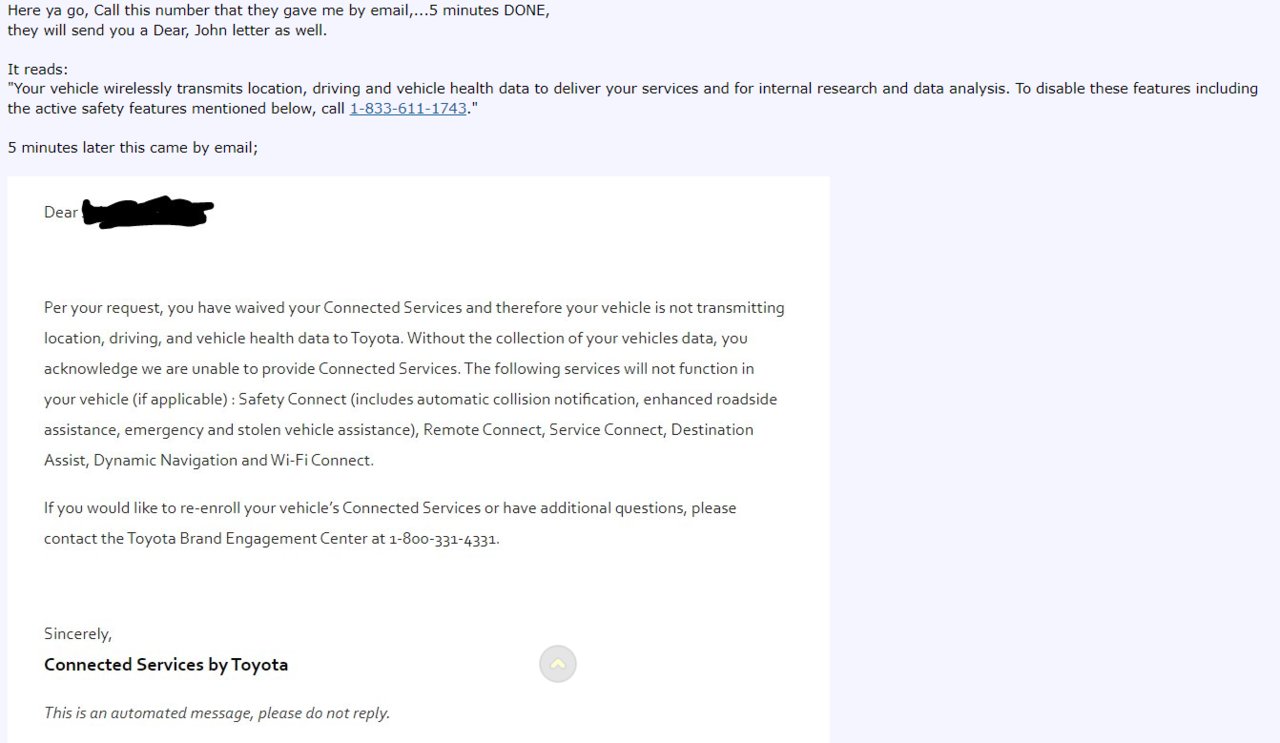Click the 'Per your request' opening sentence
Screen dimensions: 1280x743
point(414,308)
